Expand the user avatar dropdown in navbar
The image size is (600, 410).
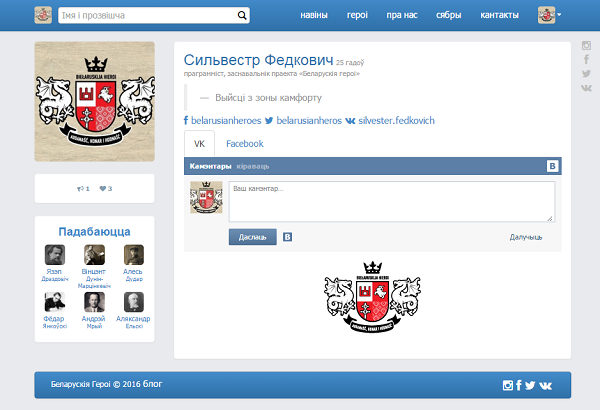pos(550,15)
